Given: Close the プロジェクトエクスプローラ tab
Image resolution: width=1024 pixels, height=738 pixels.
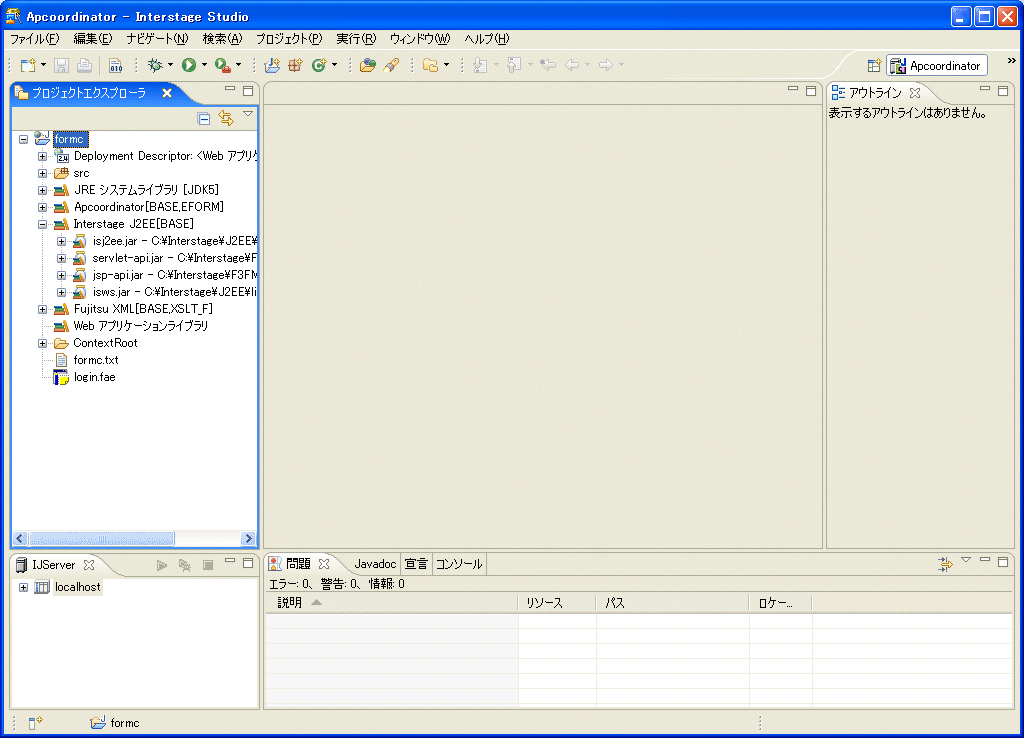Looking at the screenshot, I should point(167,93).
